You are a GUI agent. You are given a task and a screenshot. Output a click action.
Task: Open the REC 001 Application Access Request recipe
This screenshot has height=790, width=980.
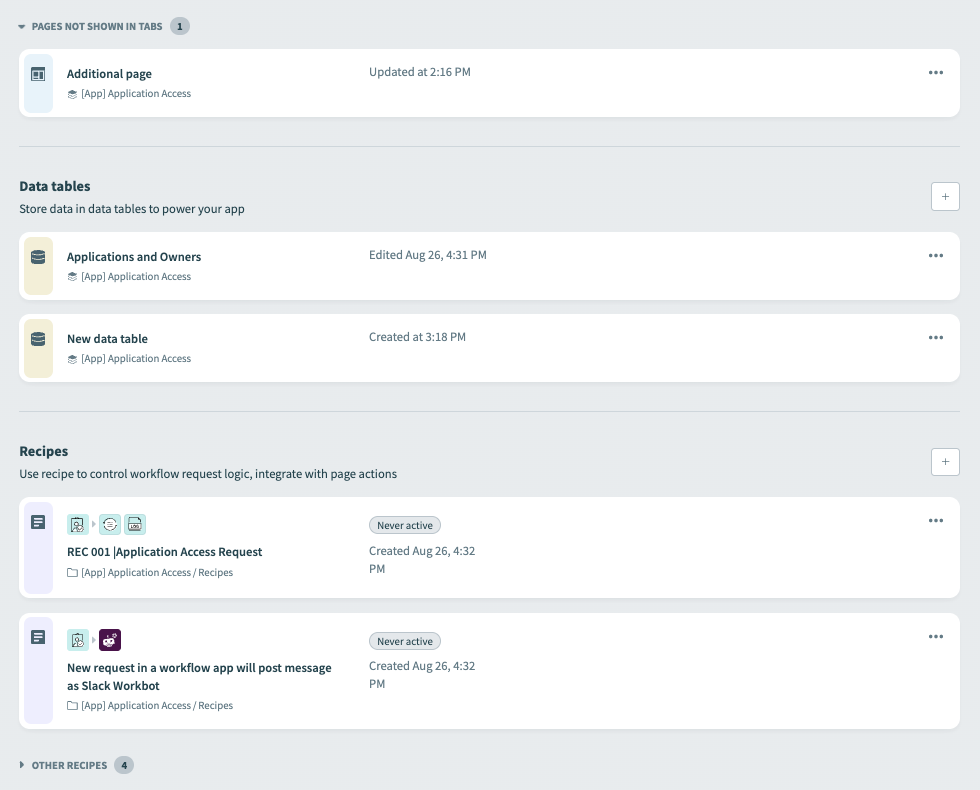(x=164, y=552)
